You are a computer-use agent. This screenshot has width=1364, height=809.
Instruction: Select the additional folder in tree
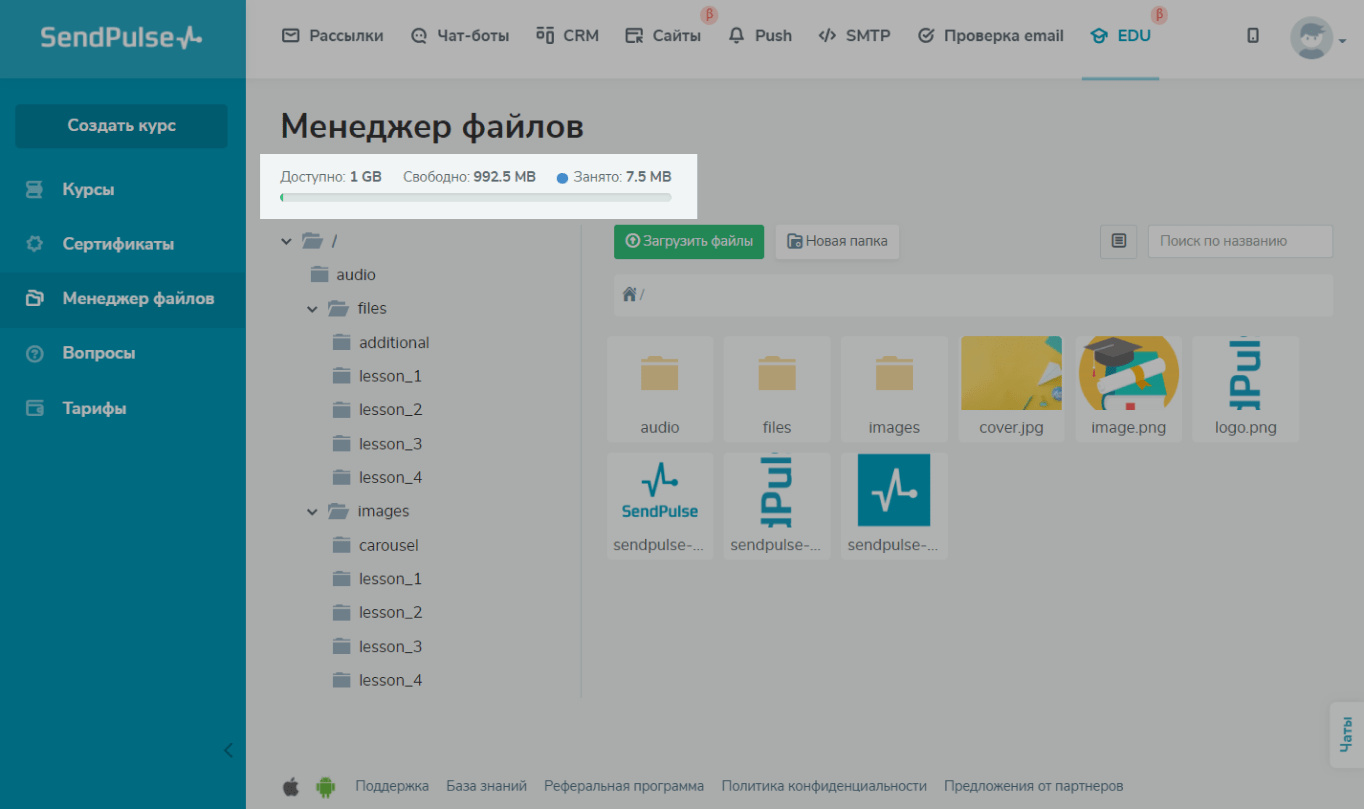(382, 343)
